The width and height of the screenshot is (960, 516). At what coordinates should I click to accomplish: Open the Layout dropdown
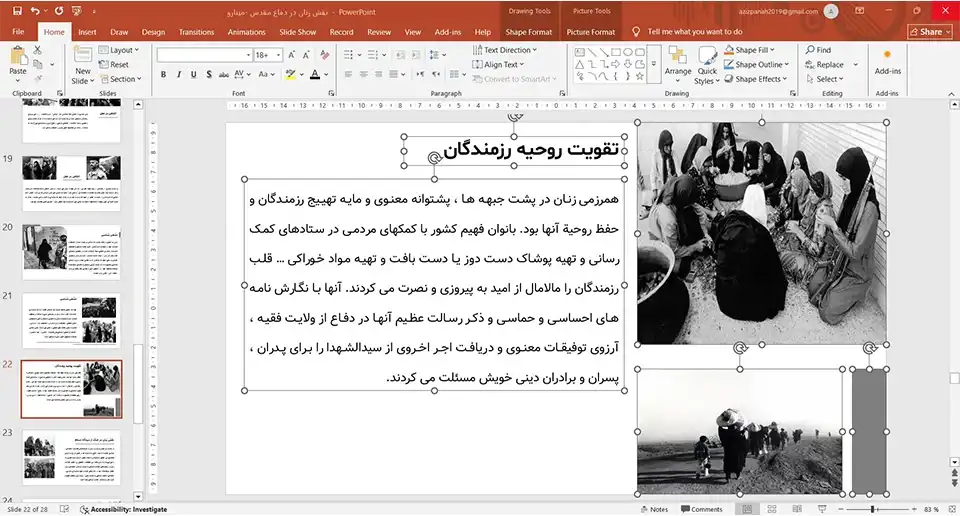(119, 50)
